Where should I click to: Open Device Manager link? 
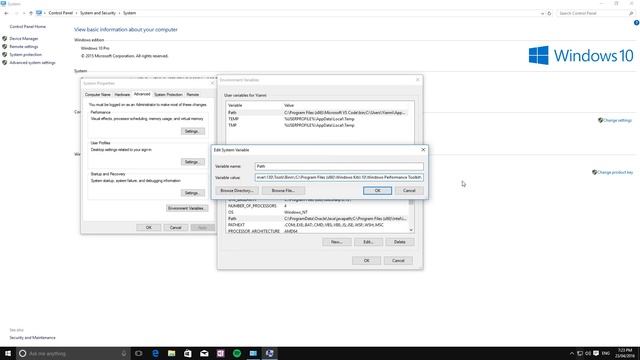[24, 38]
